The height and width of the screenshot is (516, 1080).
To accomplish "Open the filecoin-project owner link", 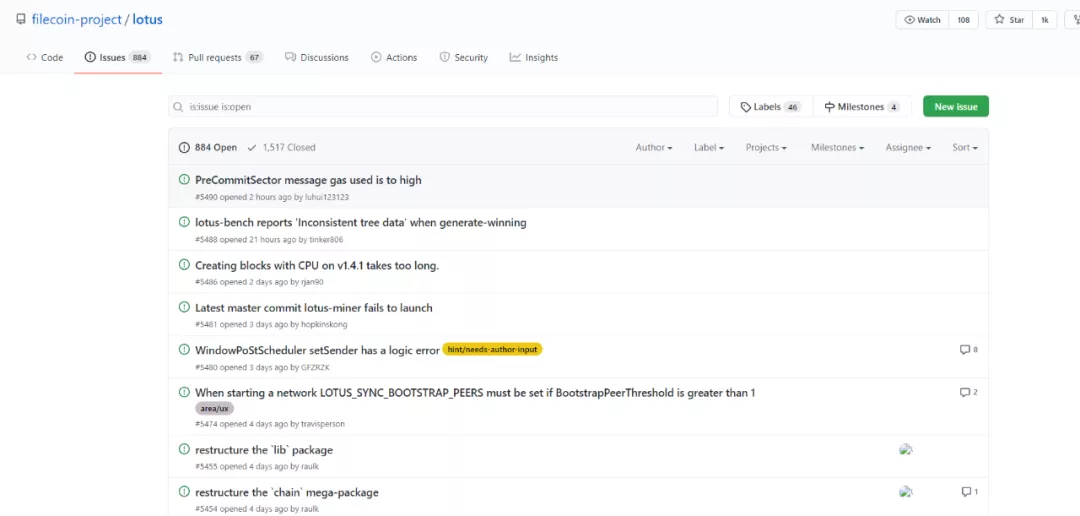I will (x=76, y=19).
